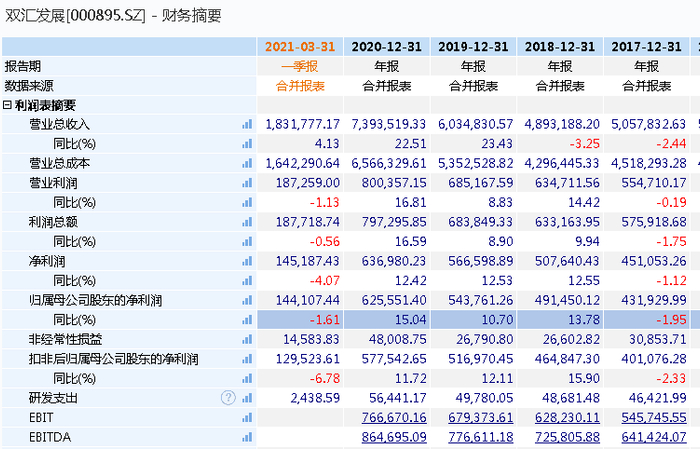Open chart icon for 研发支出 row
Screen dimensions: 700x449
[247, 398]
